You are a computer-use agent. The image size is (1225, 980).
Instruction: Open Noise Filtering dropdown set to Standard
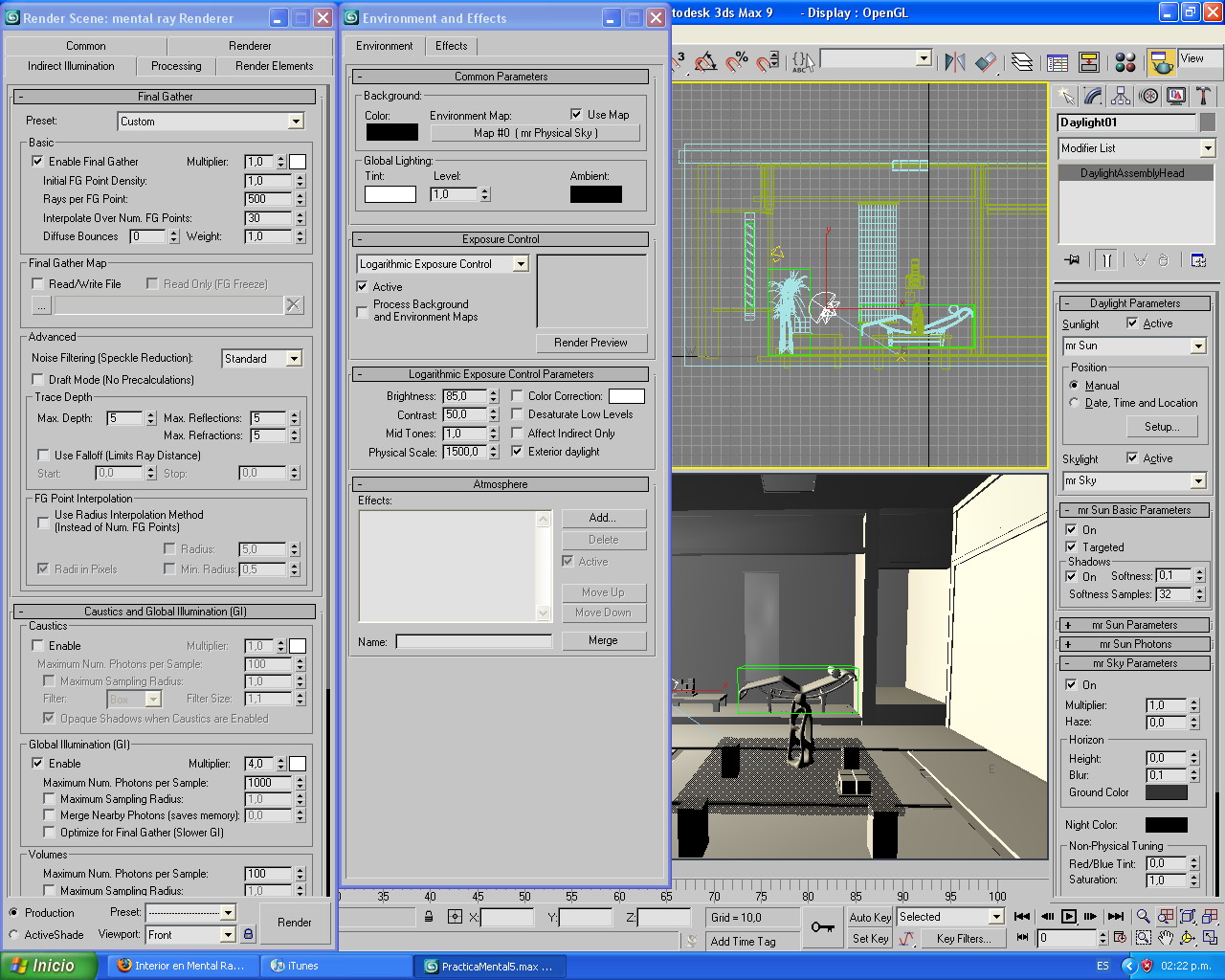[x=261, y=359]
